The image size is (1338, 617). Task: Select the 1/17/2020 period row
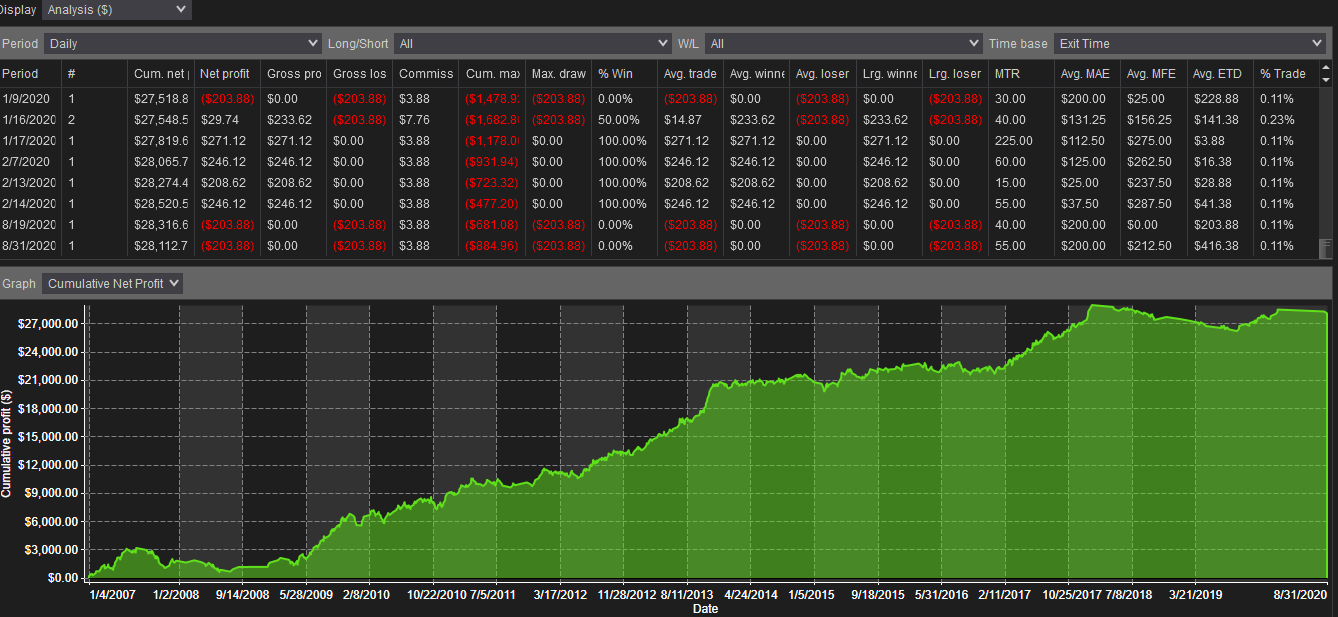click(659, 141)
